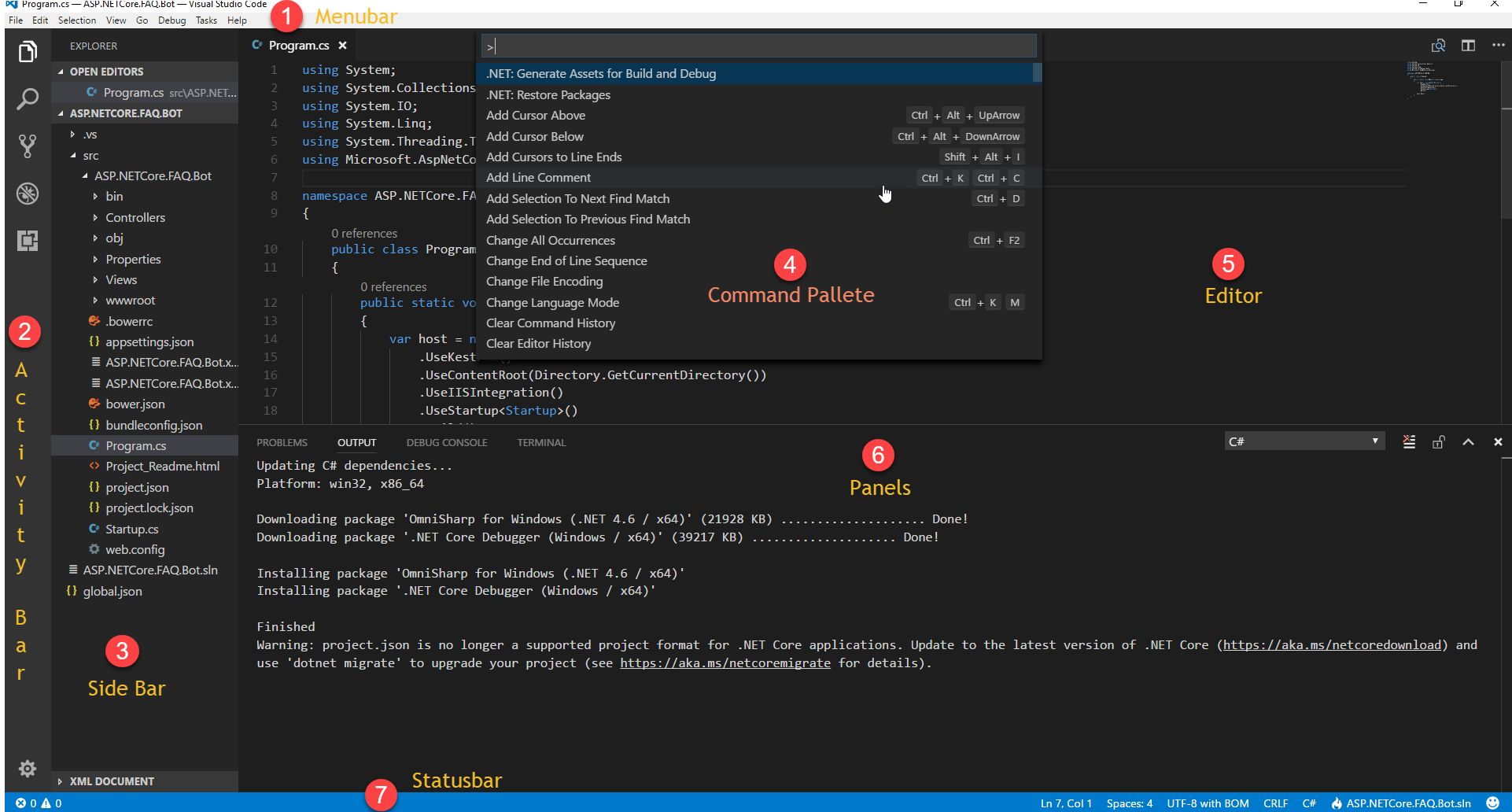Click the show references search icon in editor toolbar
This screenshot has width=1512, height=812.
1438,46
